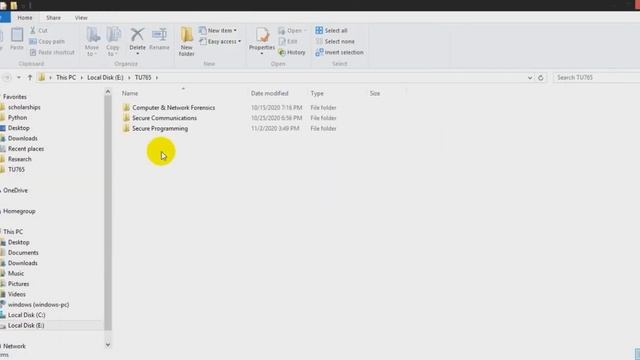The width and height of the screenshot is (640, 360).
Task: Open the Easy access dropdown
Action: pyautogui.click(x=220, y=42)
